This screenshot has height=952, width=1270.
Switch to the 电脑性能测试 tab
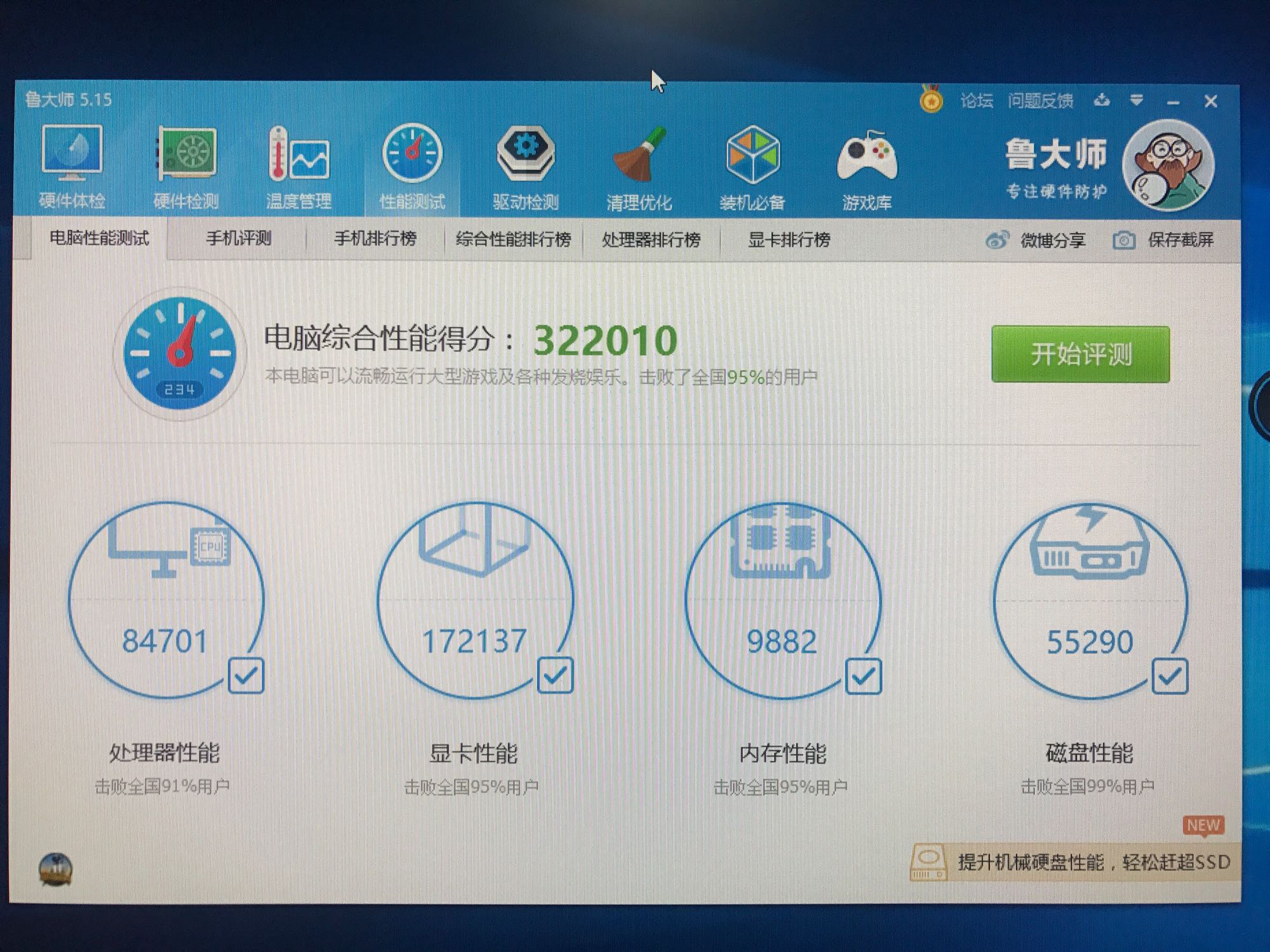(99, 239)
